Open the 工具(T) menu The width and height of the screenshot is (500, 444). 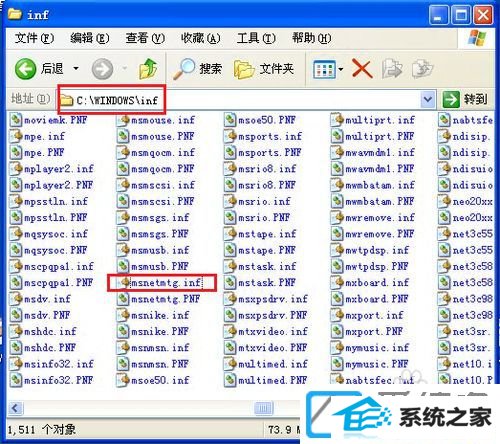click(256, 38)
